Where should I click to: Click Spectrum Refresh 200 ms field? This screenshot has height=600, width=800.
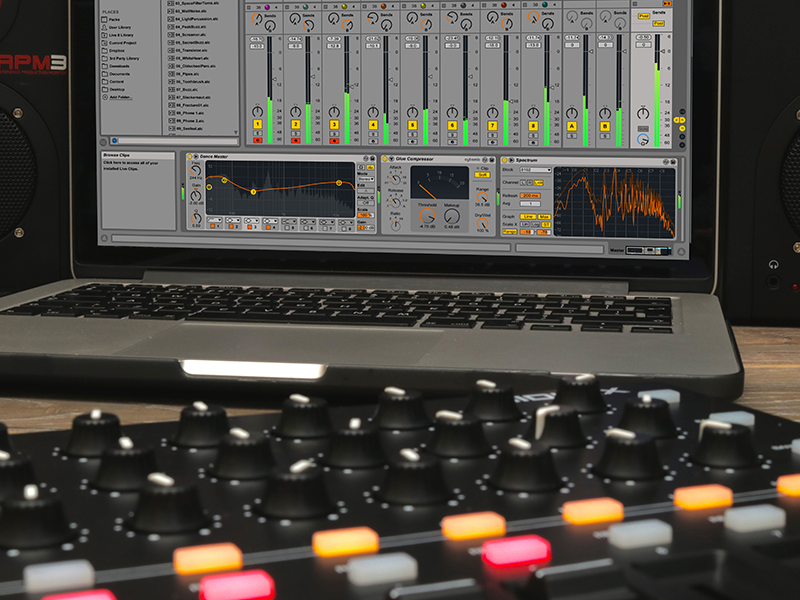[530, 196]
